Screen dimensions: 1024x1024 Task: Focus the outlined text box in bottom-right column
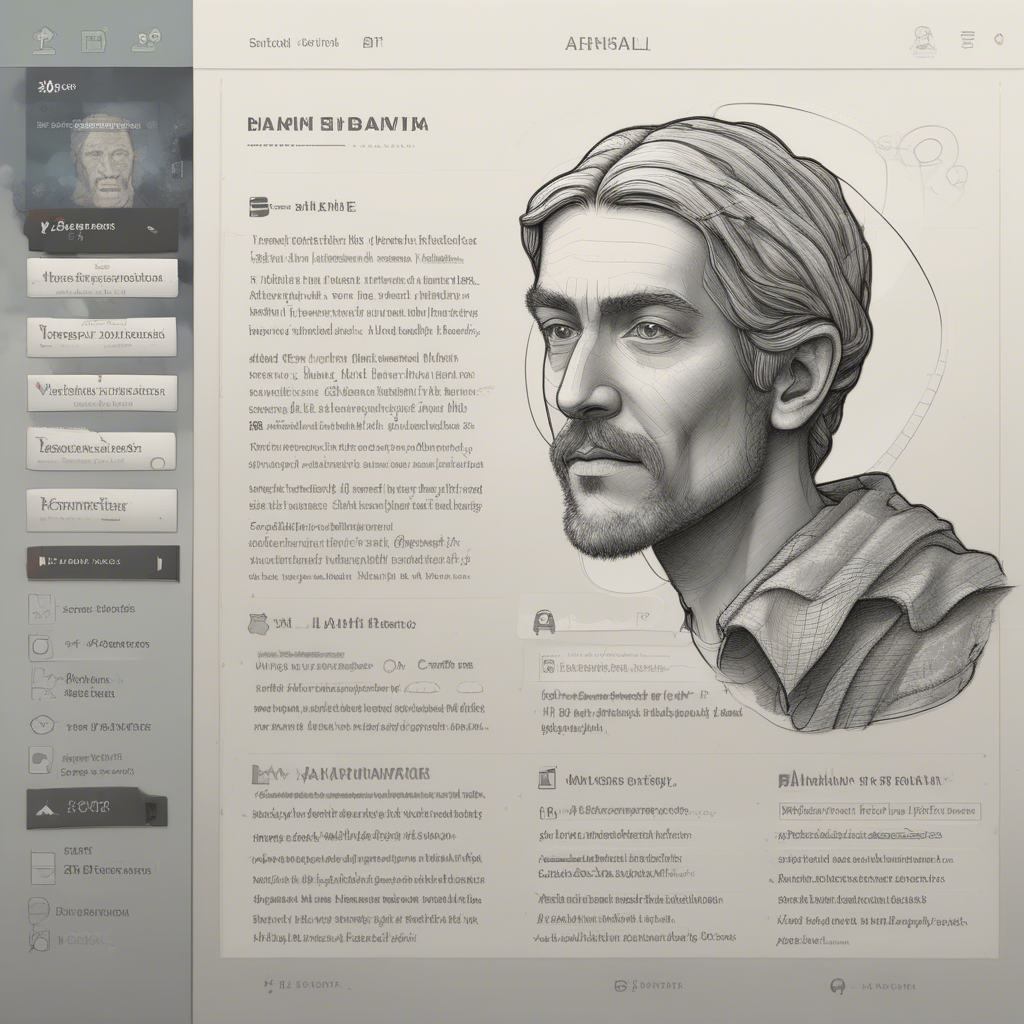[880, 811]
